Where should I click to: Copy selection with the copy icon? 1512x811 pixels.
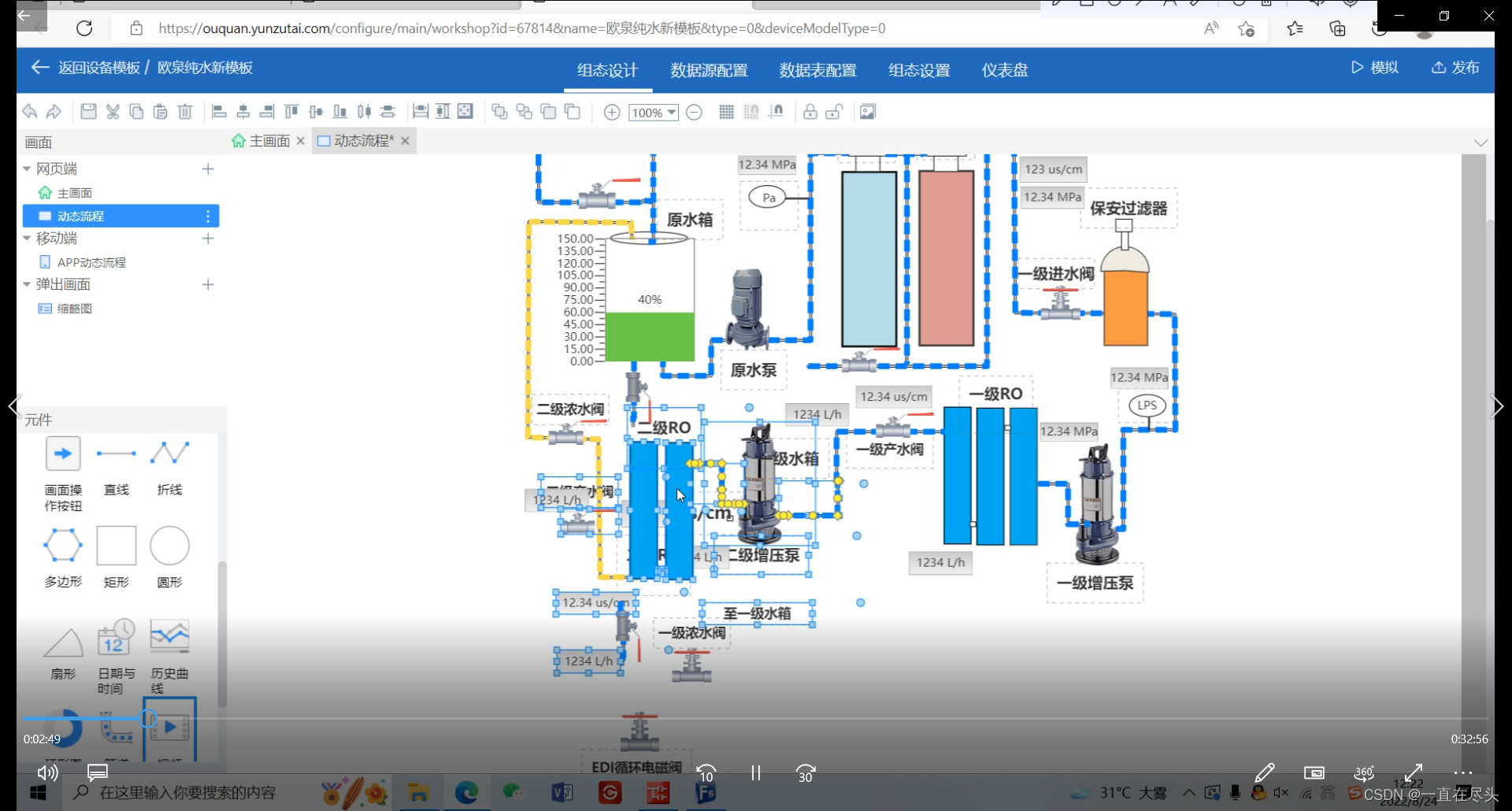coord(136,112)
